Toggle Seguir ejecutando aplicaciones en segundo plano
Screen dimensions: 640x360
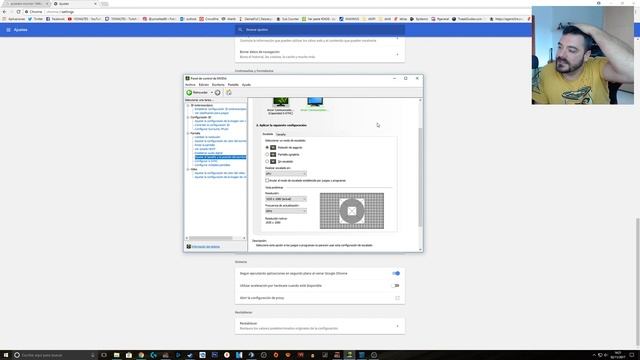pyautogui.click(x=396, y=273)
